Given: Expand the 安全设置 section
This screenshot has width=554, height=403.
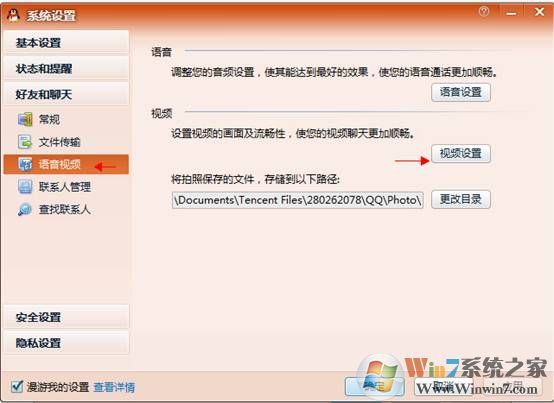Looking at the screenshot, I should pos(67,317).
